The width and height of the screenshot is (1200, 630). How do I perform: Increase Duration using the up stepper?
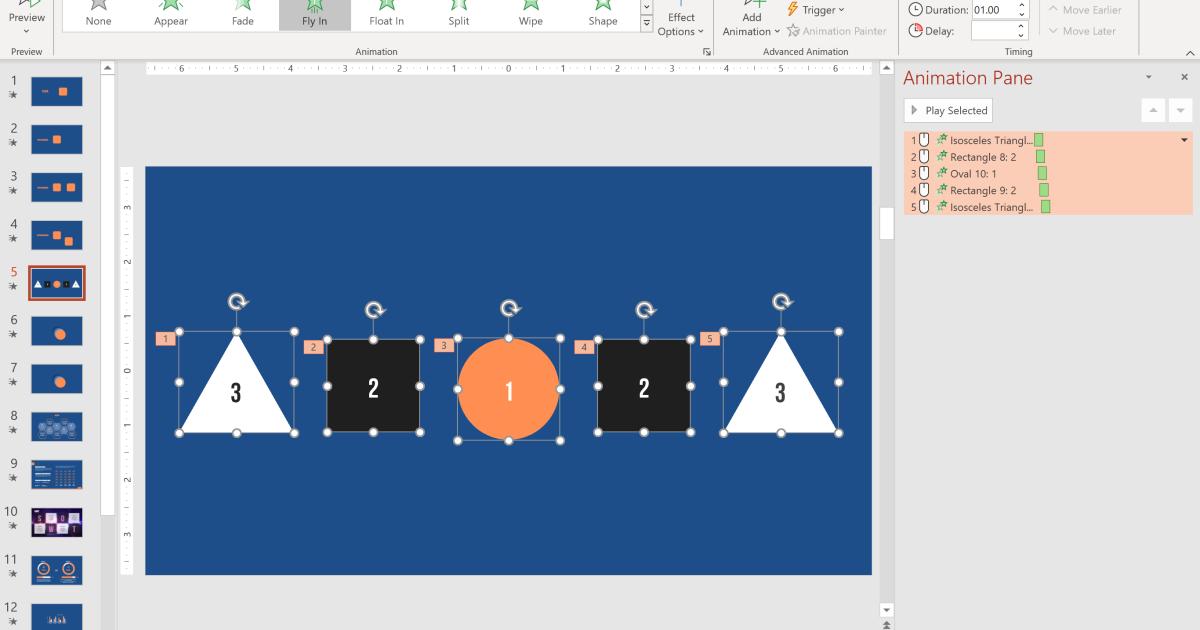pos(1021,4)
